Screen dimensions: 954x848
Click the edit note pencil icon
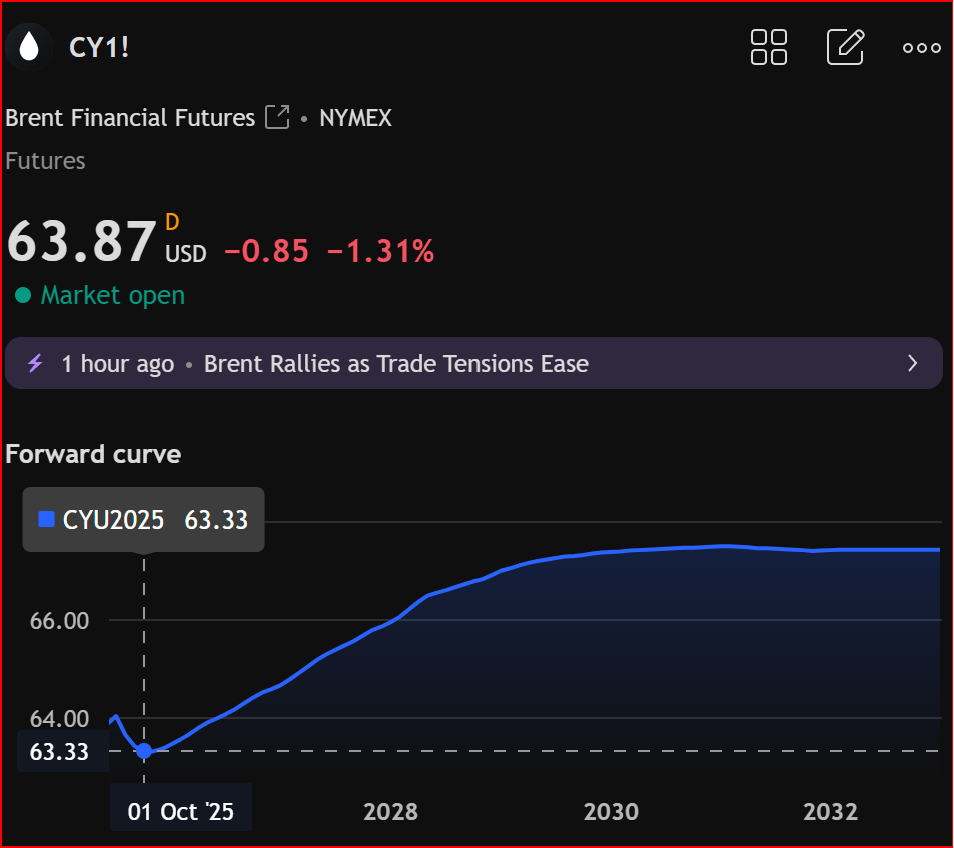(x=845, y=47)
